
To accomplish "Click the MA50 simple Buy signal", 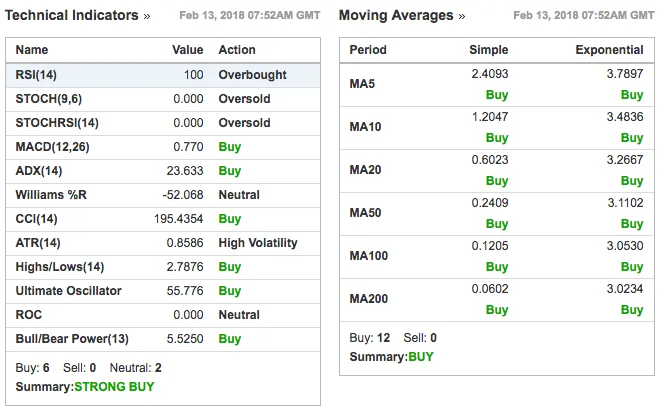I will tap(497, 224).
